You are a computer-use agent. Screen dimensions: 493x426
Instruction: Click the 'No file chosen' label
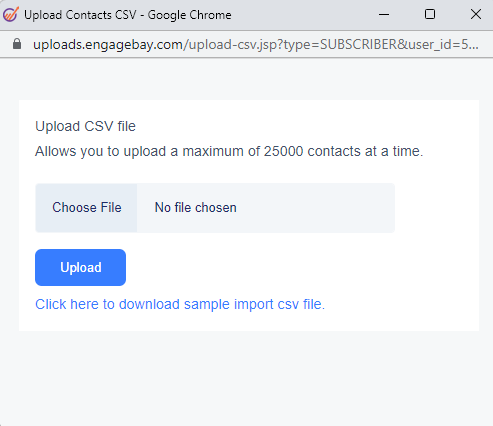point(196,208)
